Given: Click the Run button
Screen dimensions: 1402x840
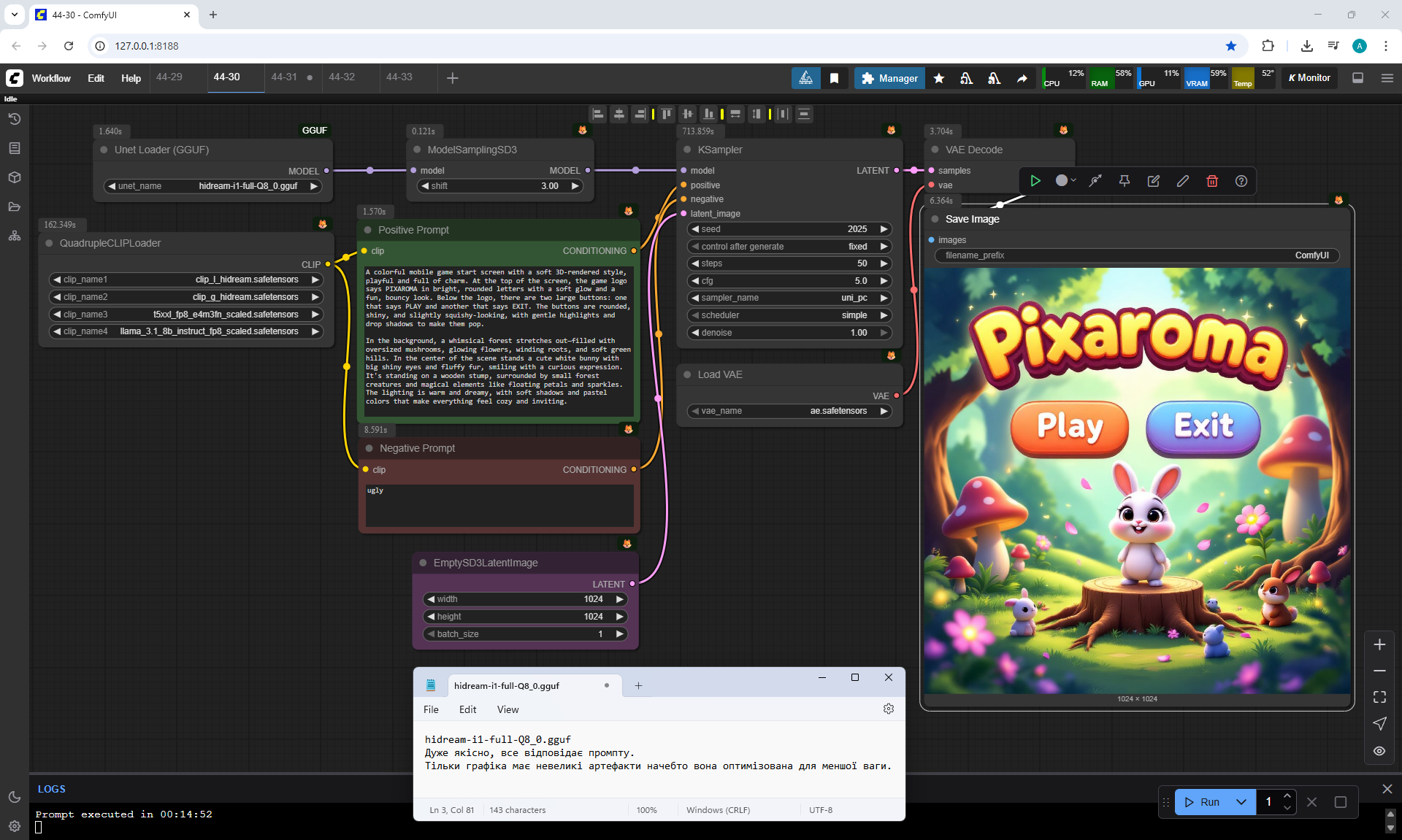Looking at the screenshot, I should click(x=1202, y=802).
